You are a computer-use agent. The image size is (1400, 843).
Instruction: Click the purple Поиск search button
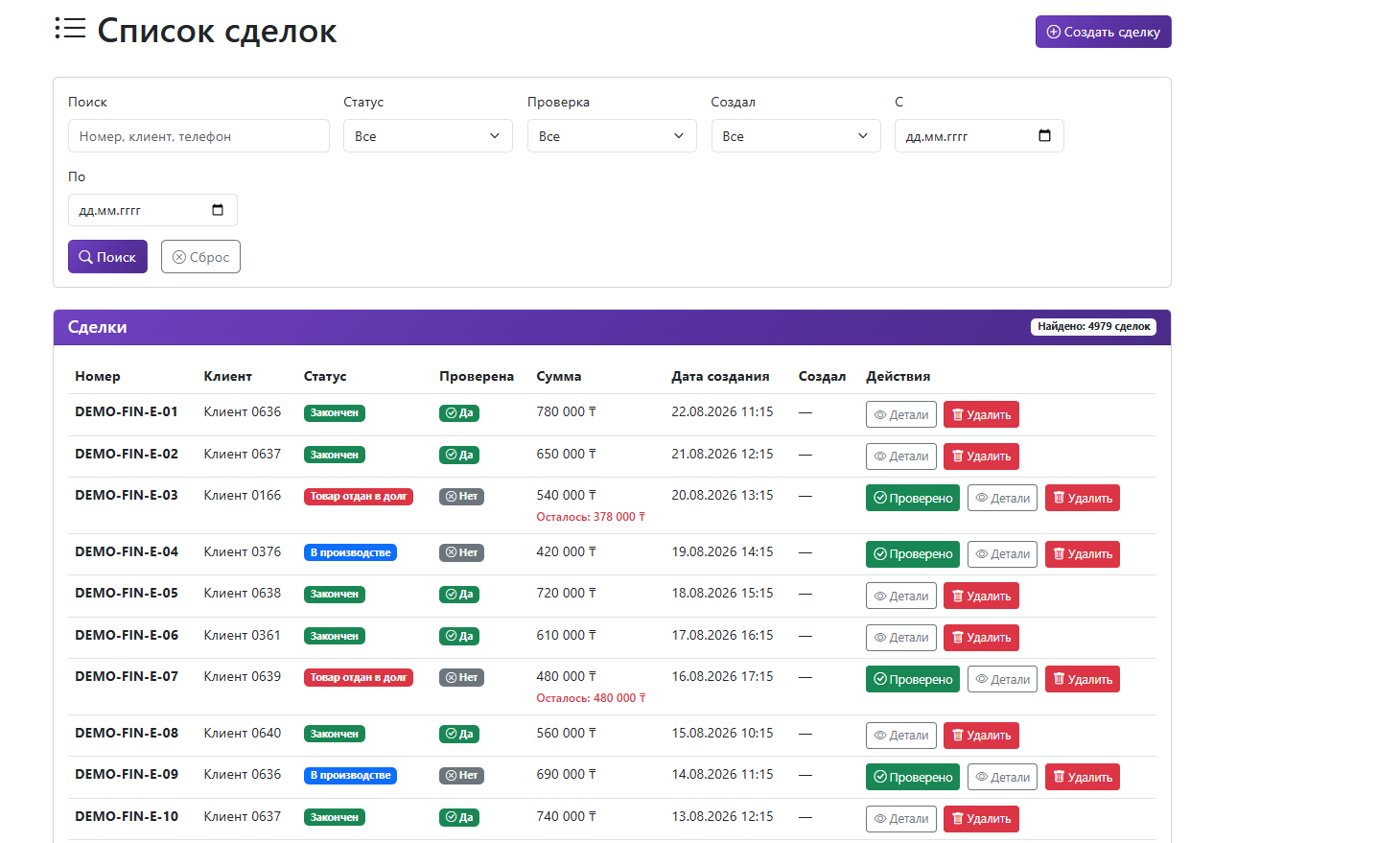pyautogui.click(x=107, y=257)
